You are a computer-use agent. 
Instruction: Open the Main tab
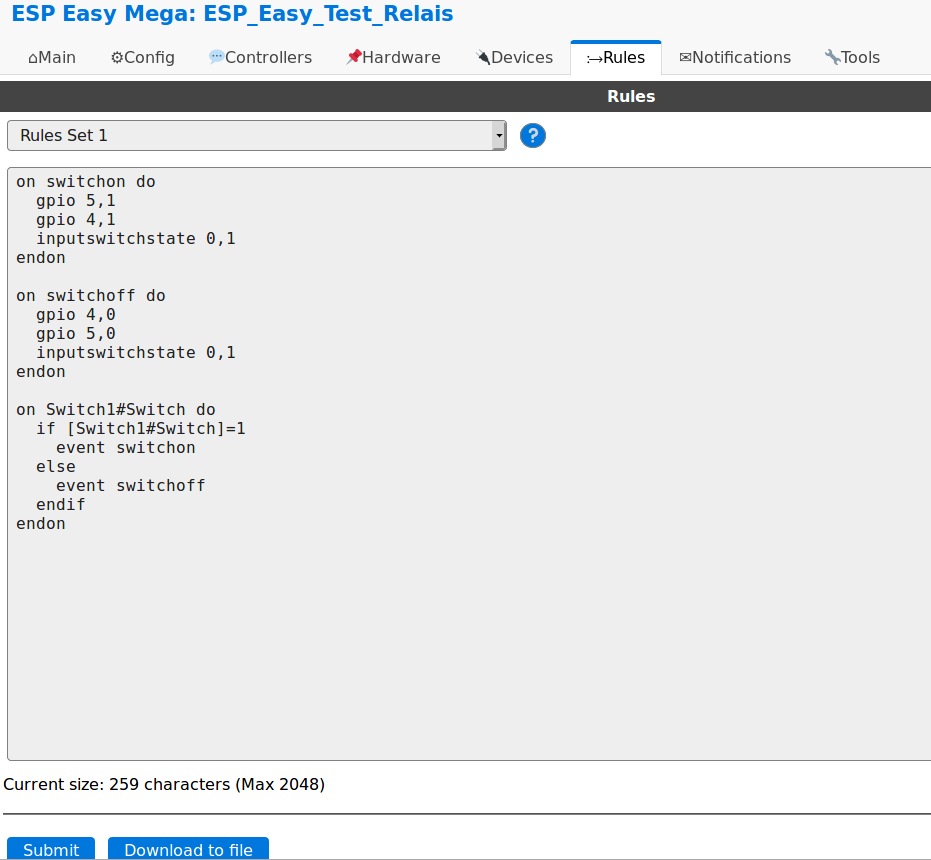tap(52, 58)
